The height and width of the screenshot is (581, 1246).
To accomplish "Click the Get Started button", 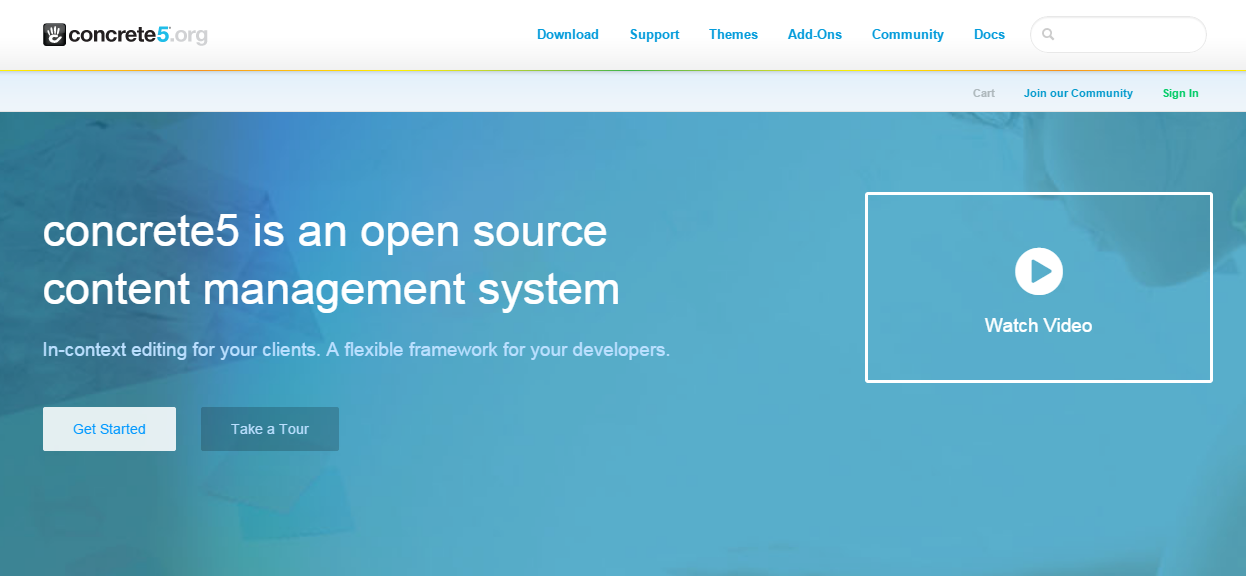I will 109,429.
